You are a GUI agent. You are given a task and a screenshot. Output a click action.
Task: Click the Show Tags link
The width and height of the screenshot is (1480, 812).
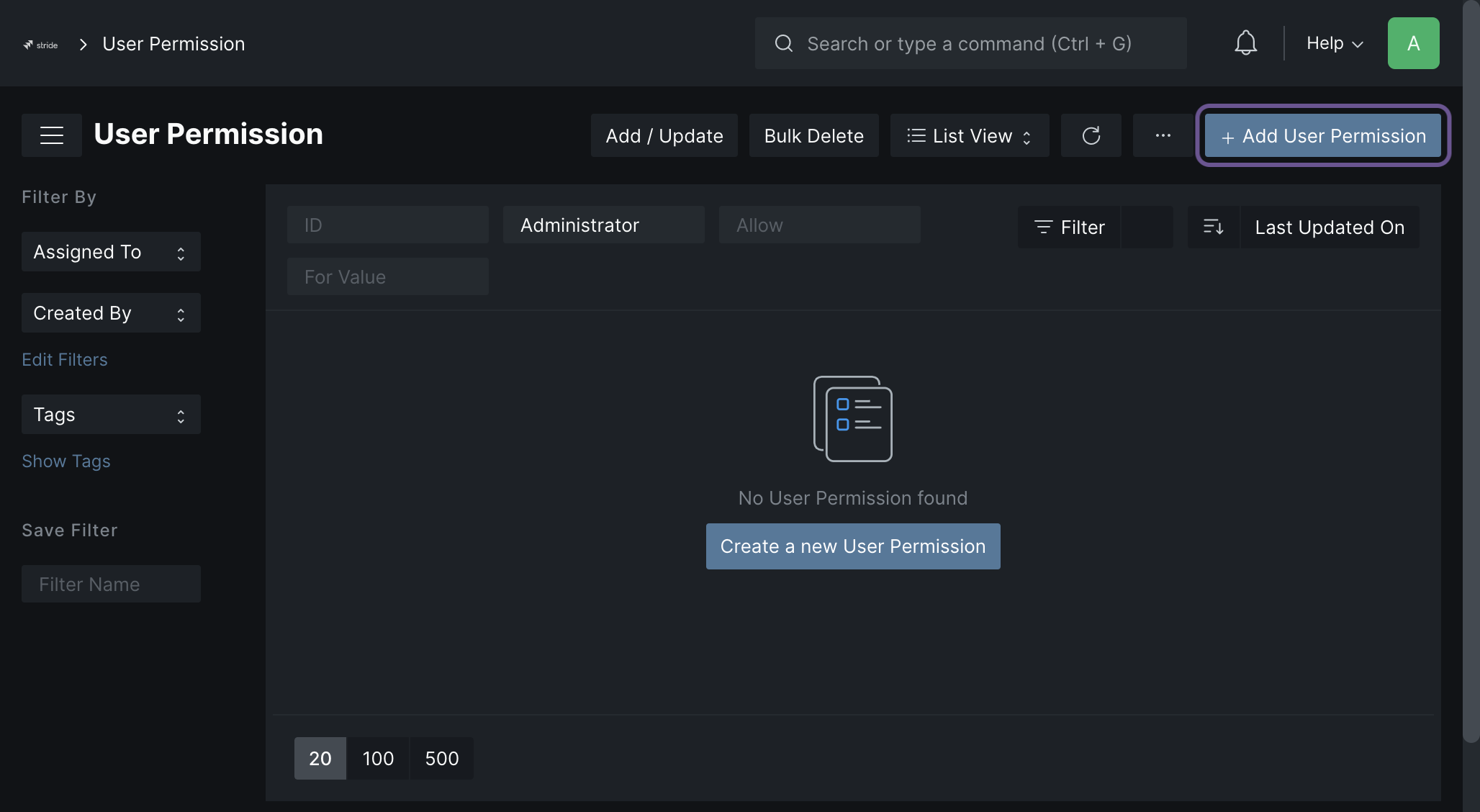pyautogui.click(x=66, y=461)
